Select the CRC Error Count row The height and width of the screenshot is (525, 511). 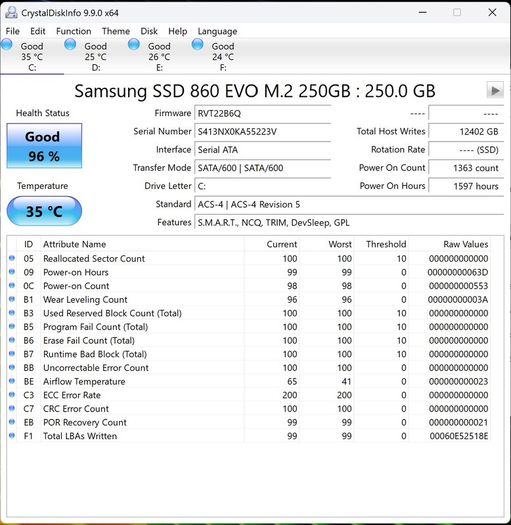(x=249, y=408)
